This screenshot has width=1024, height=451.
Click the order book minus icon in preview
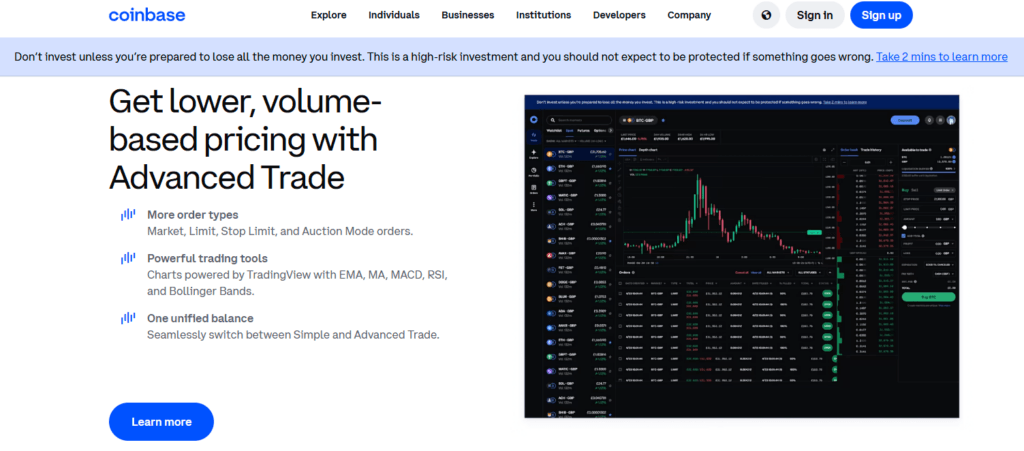844,163
